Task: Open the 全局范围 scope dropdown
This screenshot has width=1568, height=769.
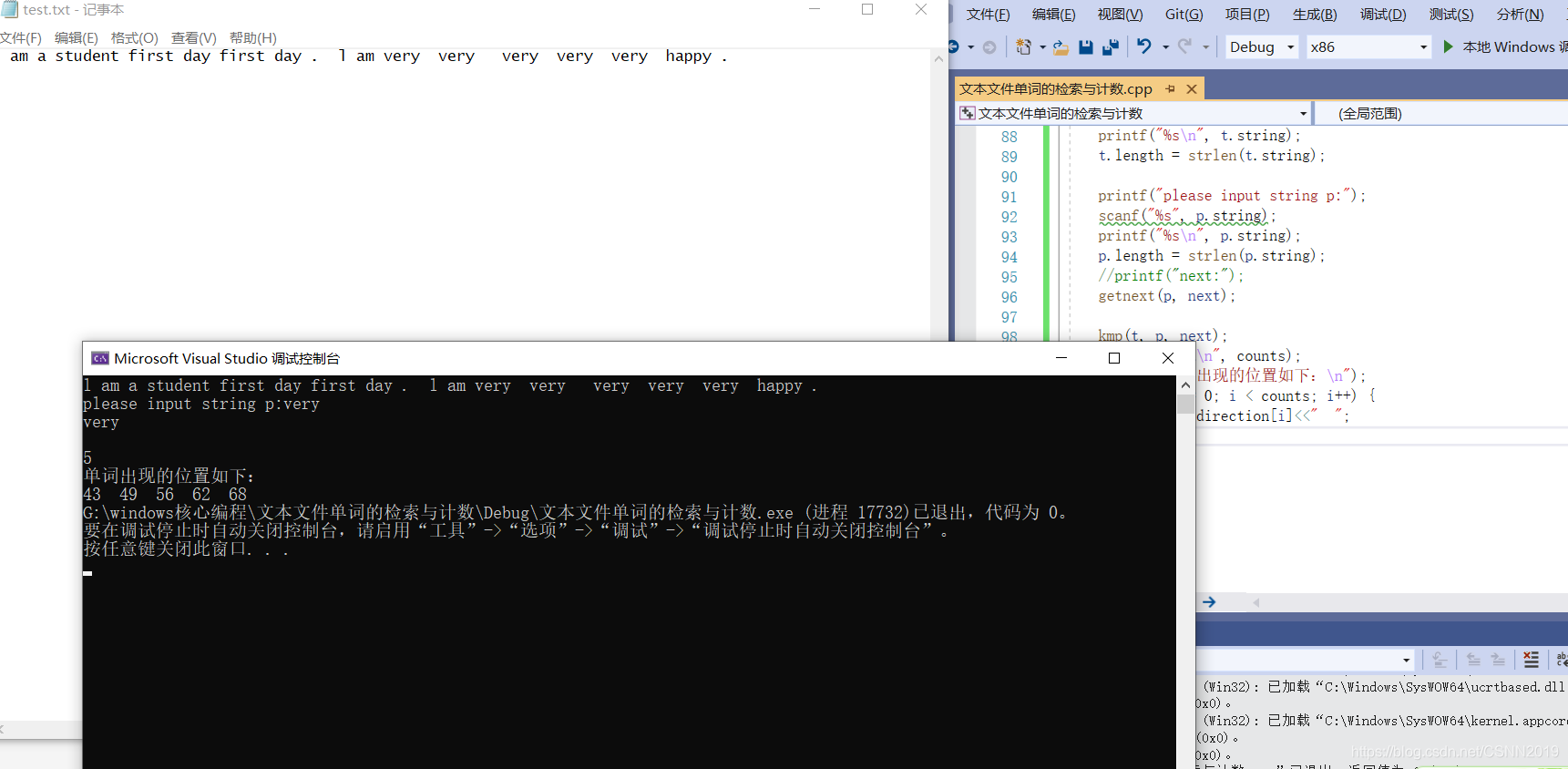Action: pos(1441,113)
